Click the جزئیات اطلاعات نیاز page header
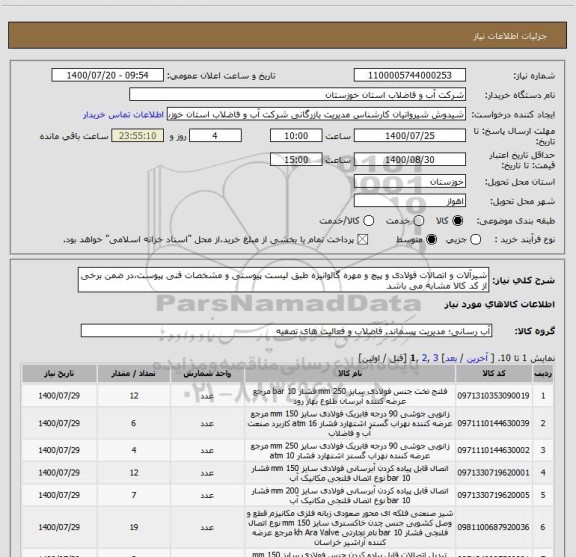The image size is (576, 557). pyautogui.click(x=510, y=36)
